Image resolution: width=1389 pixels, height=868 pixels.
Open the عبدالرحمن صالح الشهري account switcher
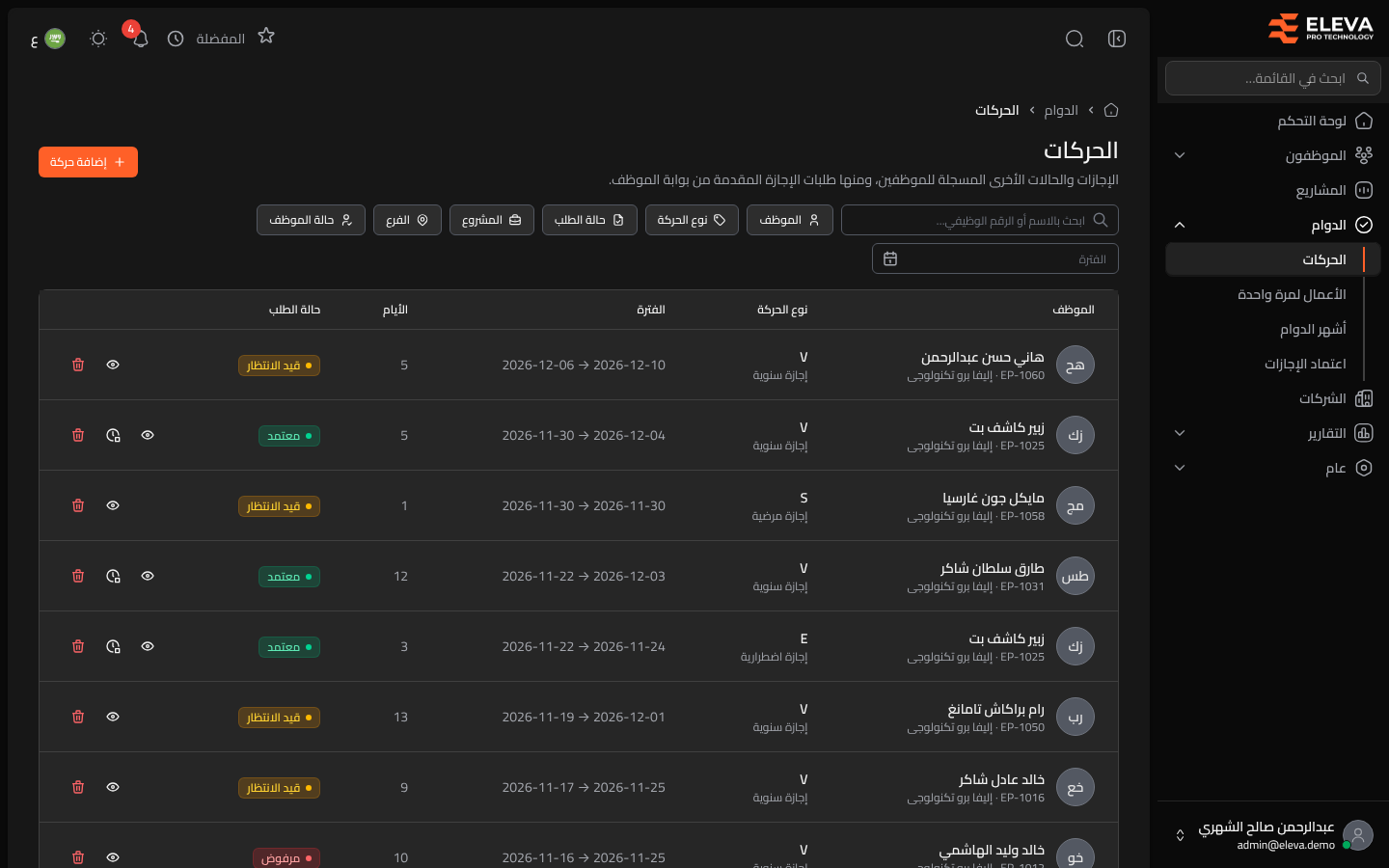1273,835
